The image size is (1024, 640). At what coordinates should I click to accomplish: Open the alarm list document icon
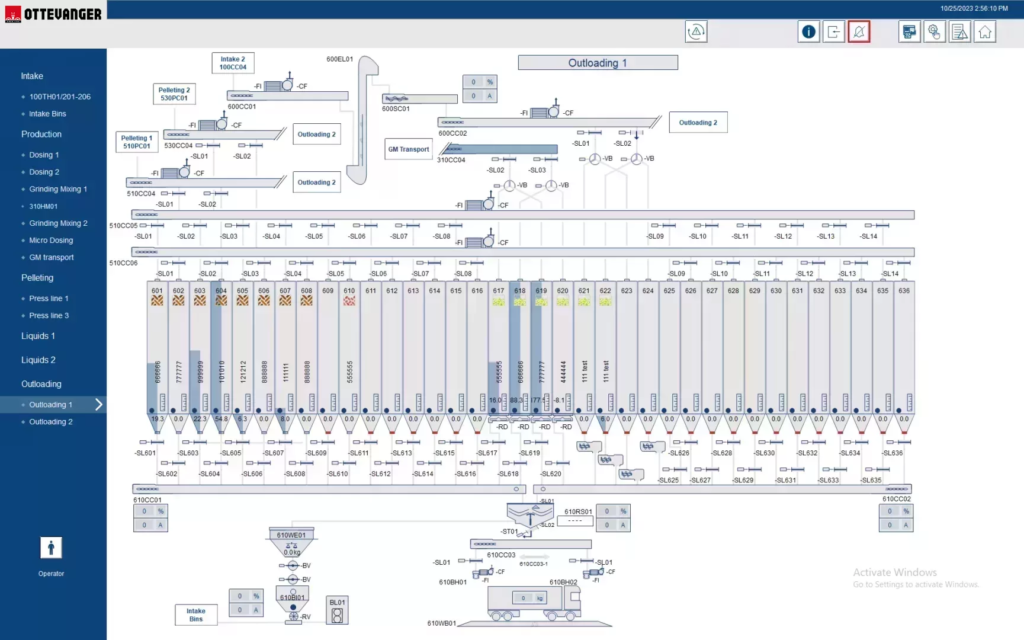(960, 32)
